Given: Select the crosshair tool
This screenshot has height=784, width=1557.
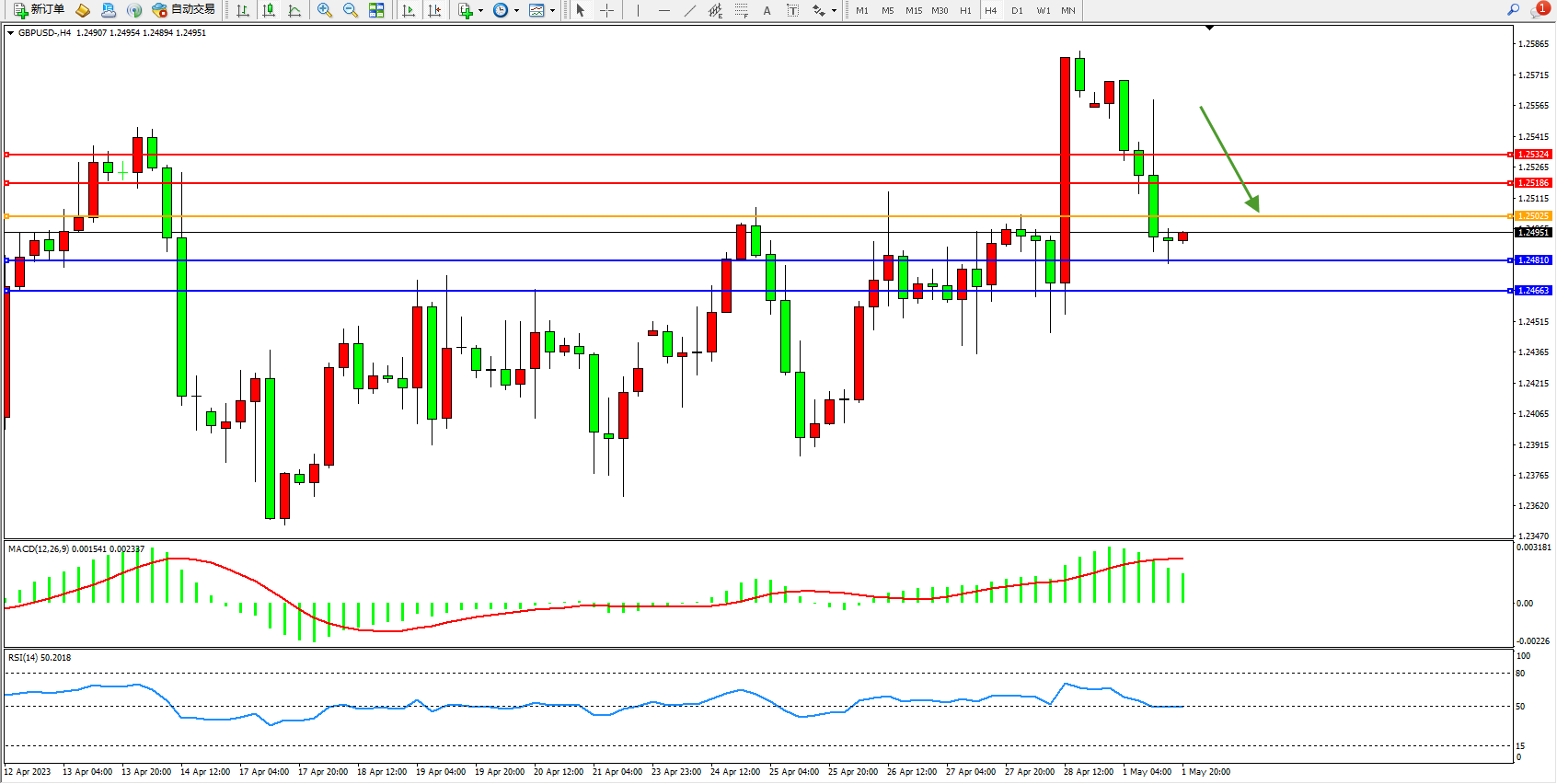Looking at the screenshot, I should point(607,10).
